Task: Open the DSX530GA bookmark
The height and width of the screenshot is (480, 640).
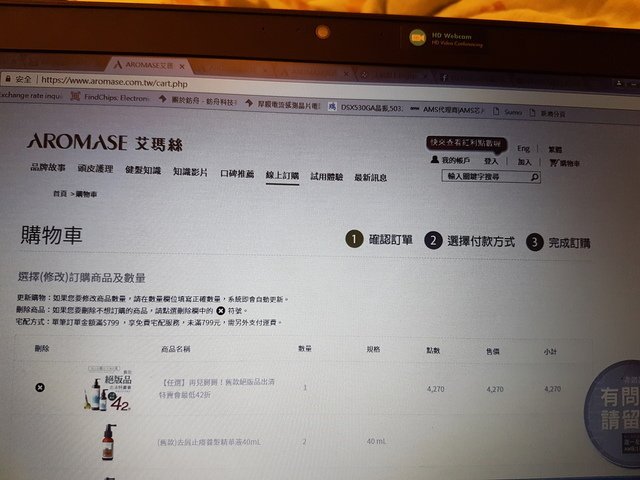Action: pyautogui.click(x=366, y=108)
